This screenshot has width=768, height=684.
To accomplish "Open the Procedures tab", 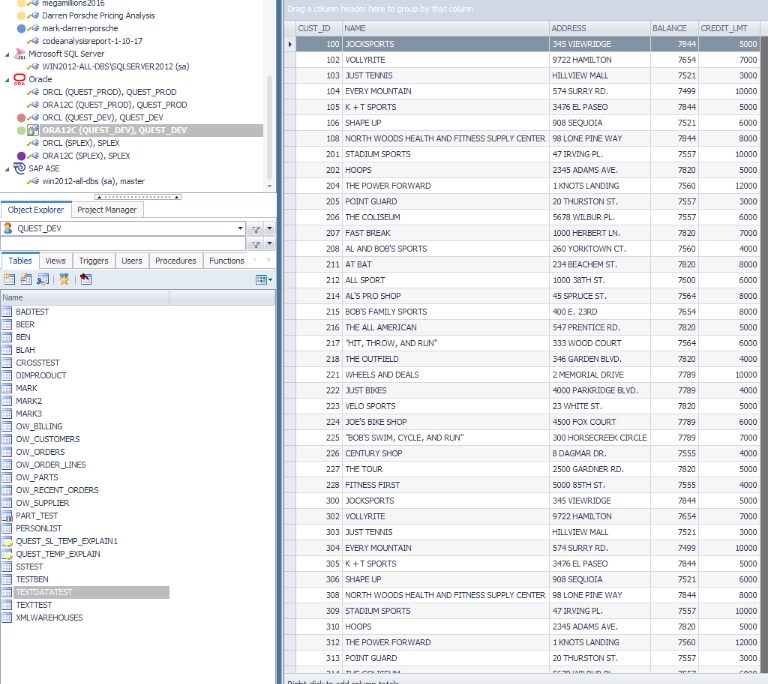I will (x=175, y=261).
